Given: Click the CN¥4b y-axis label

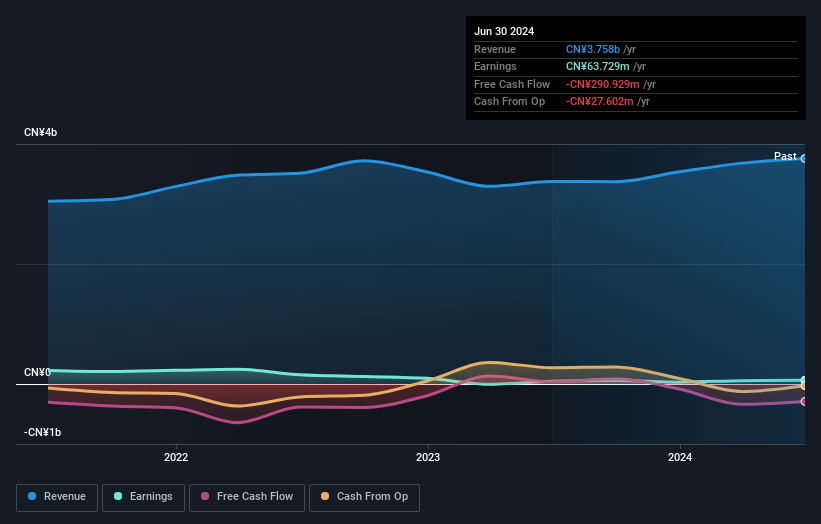Looking at the screenshot, I should coord(40,132).
